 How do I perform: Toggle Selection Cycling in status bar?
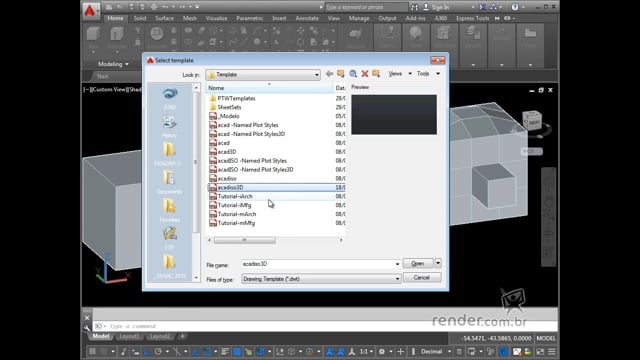248,351
